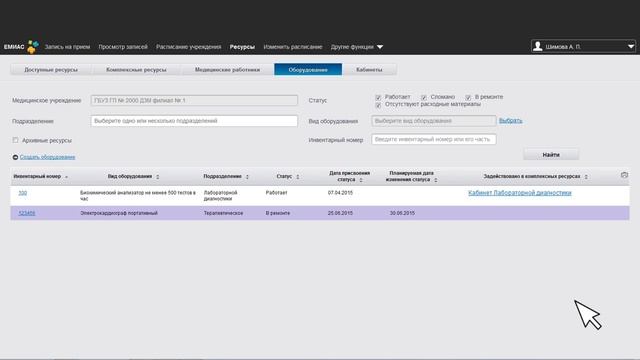The image size is (640, 360).
Task: Open the Подразделение selection field
Action: pos(194,121)
